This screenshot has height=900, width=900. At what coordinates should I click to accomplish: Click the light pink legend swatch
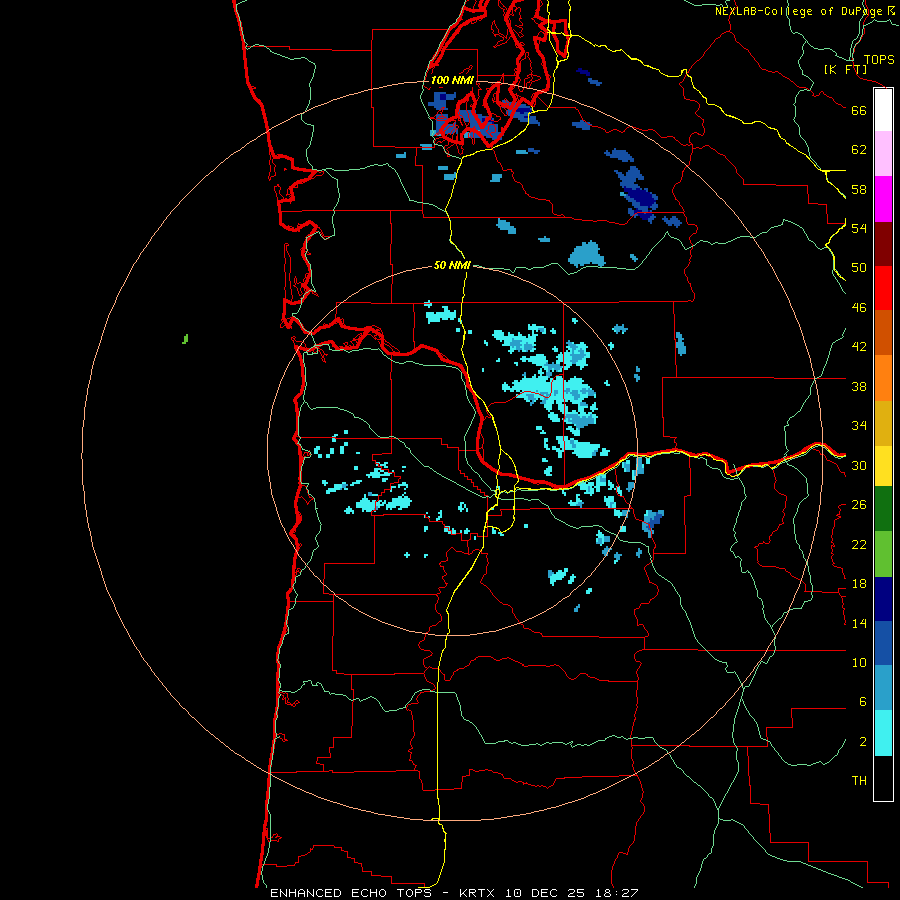pyautogui.click(x=883, y=154)
